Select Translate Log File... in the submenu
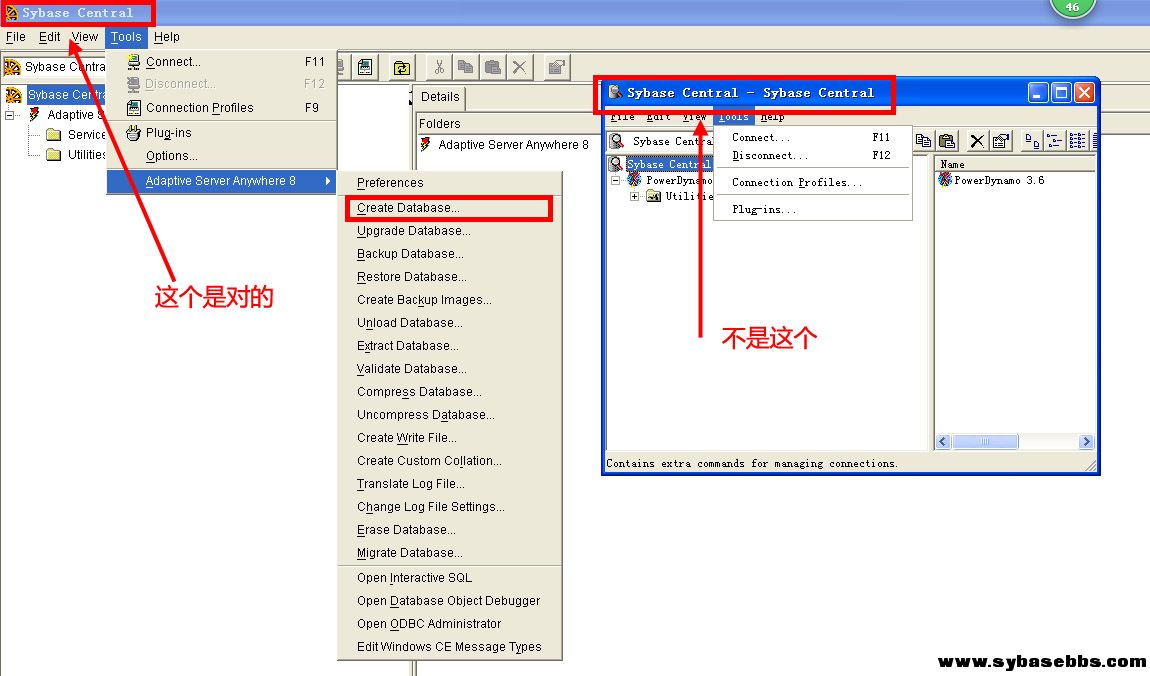Viewport: 1150px width, 676px height. (450, 484)
